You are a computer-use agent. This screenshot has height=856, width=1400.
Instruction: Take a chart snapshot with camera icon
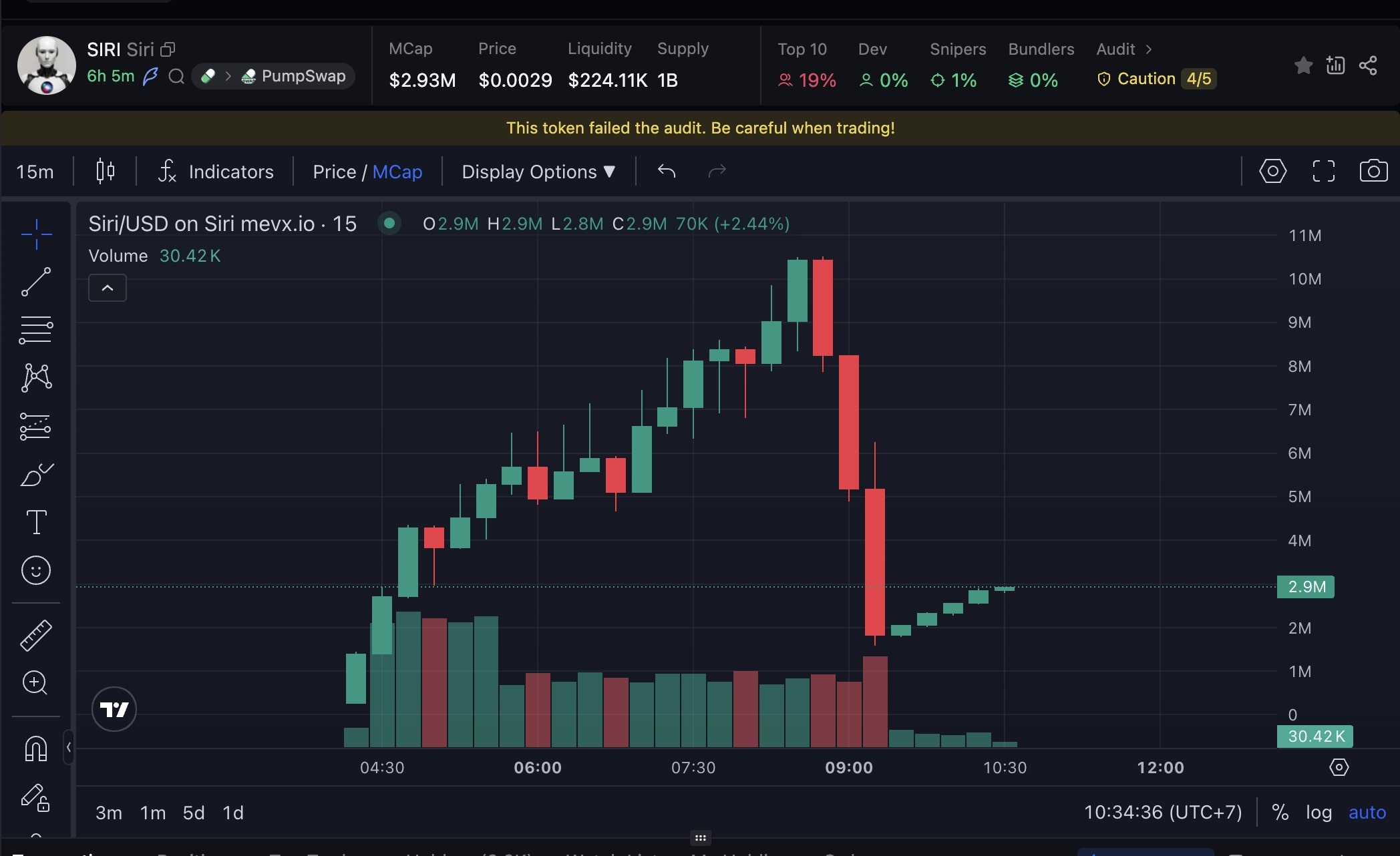coord(1374,171)
